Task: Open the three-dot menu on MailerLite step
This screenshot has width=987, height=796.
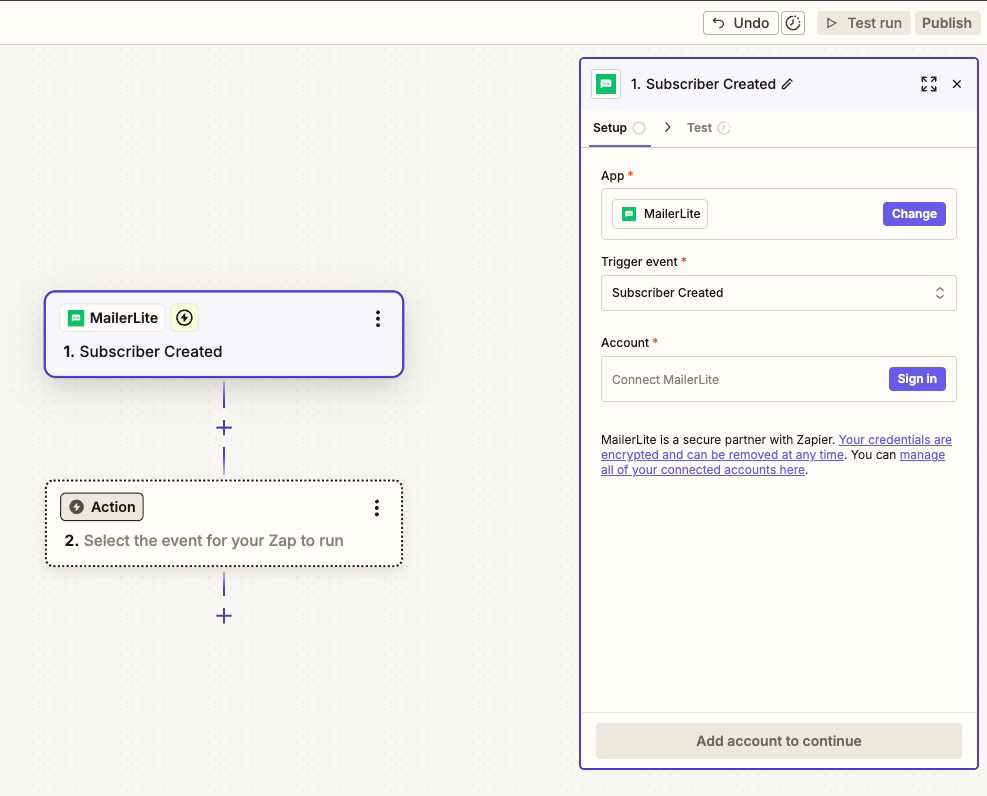Action: point(378,318)
